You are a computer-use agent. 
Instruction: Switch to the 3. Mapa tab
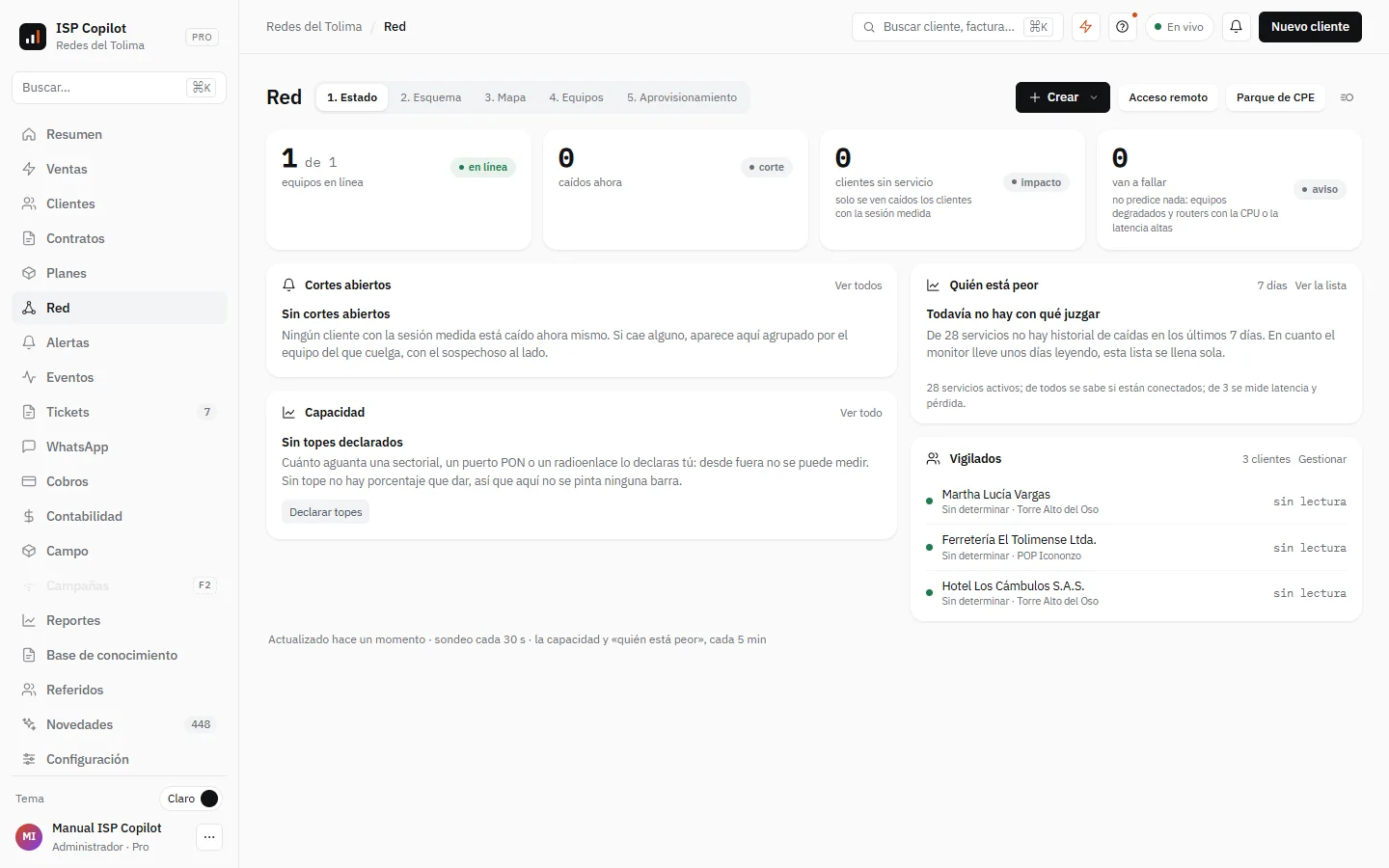tap(505, 97)
